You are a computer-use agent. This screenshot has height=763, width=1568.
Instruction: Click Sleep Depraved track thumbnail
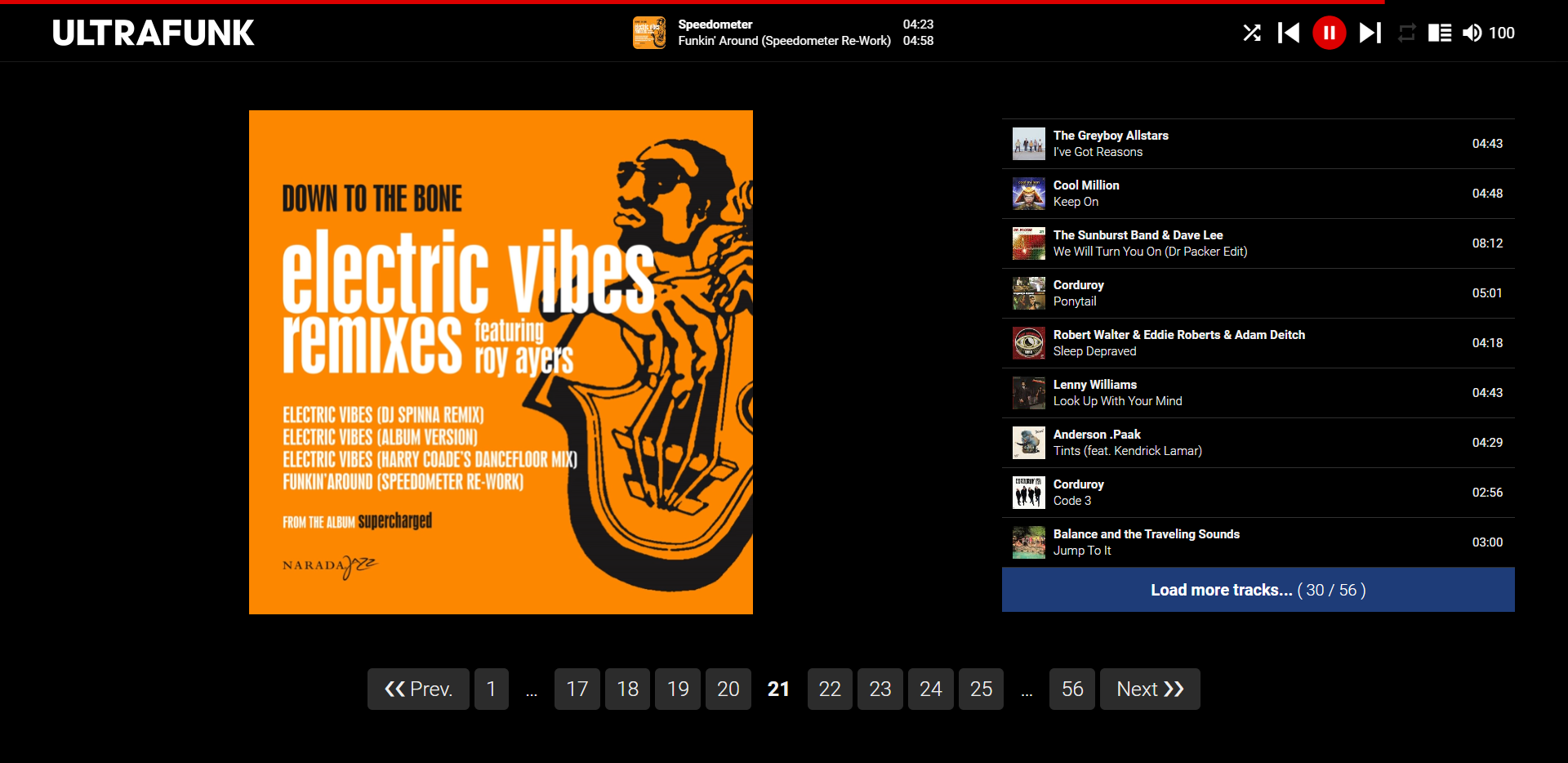click(1029, 343)
